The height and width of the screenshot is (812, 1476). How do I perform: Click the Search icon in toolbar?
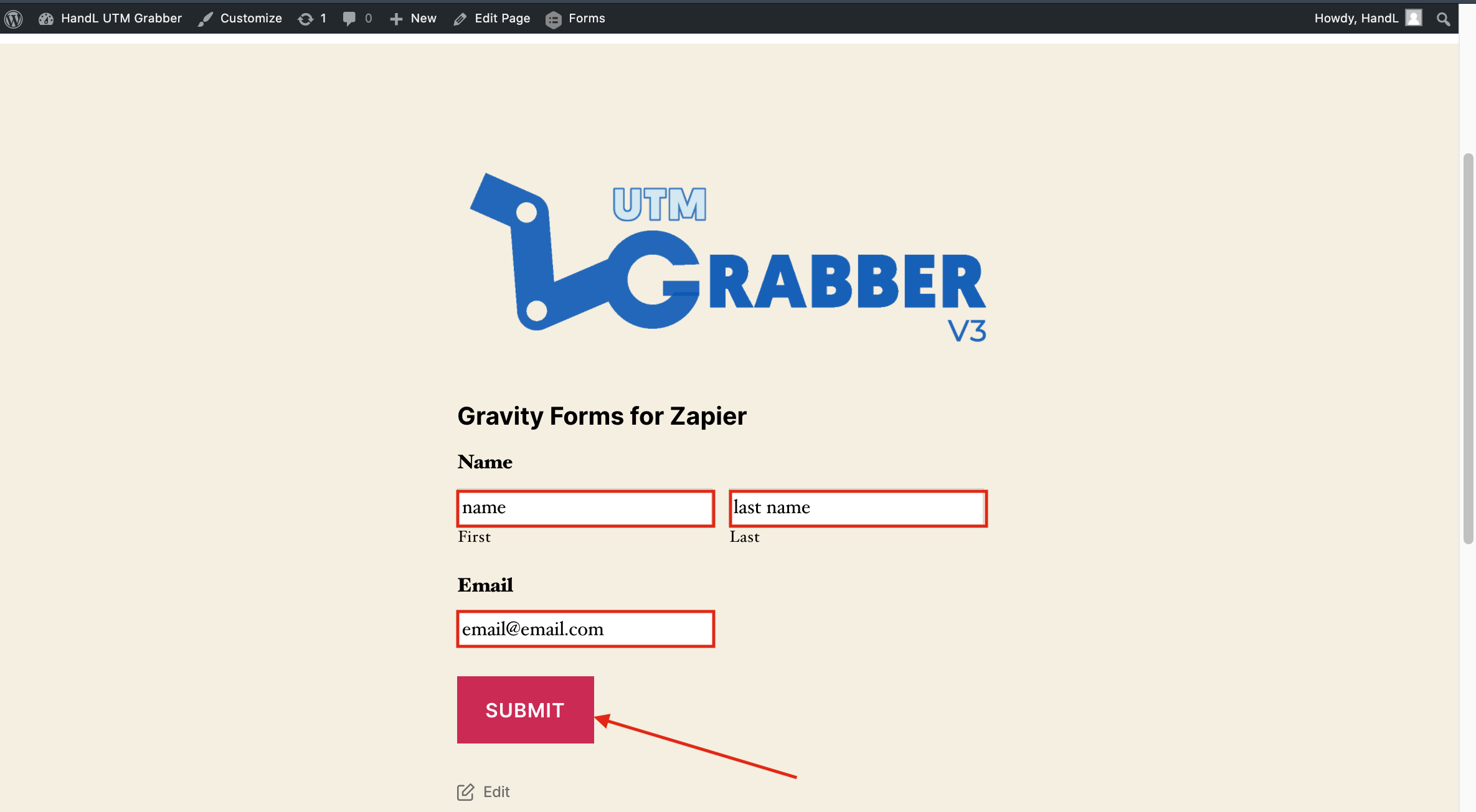1442,18
